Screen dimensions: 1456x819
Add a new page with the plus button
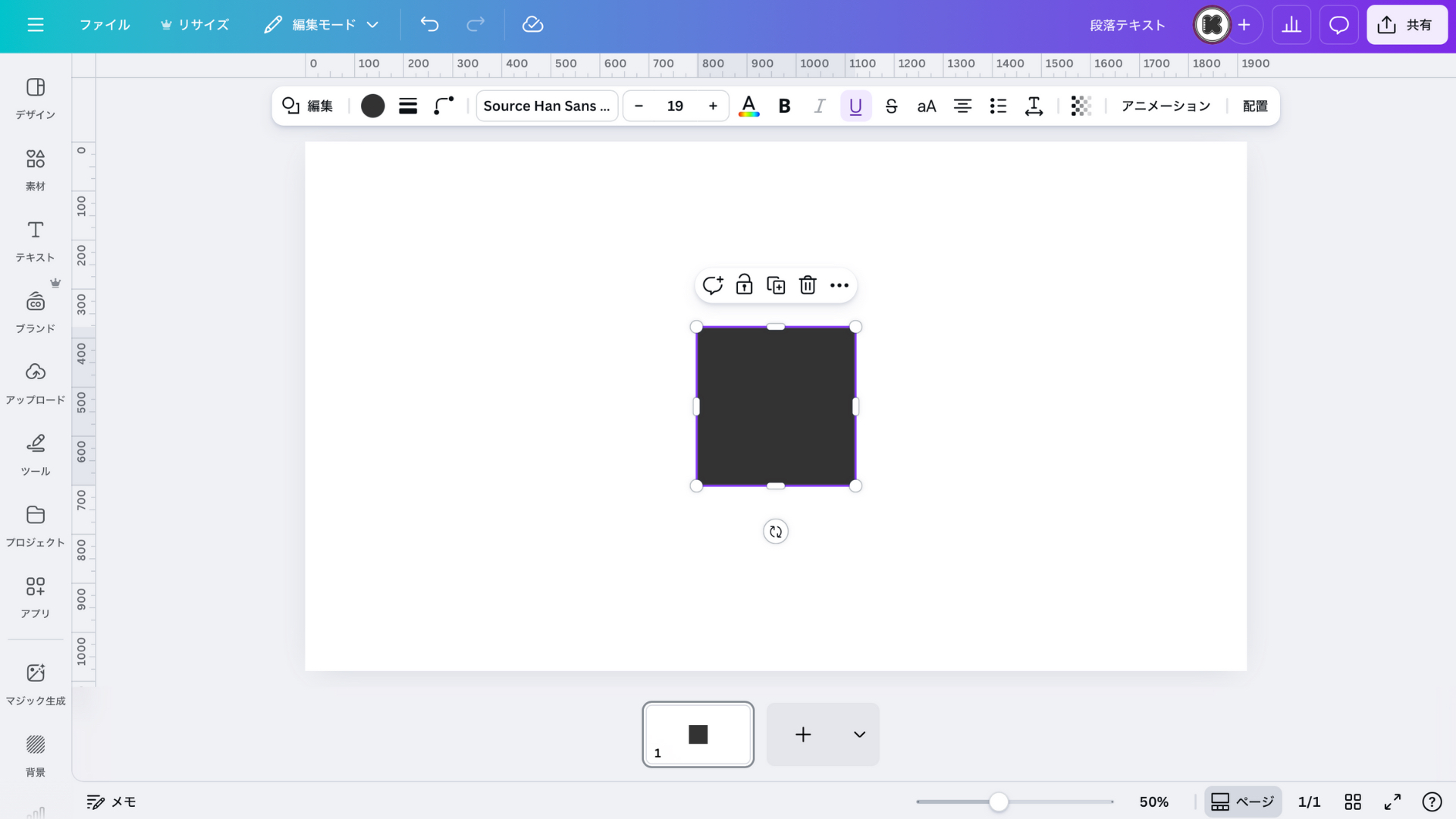click(803, 734)
